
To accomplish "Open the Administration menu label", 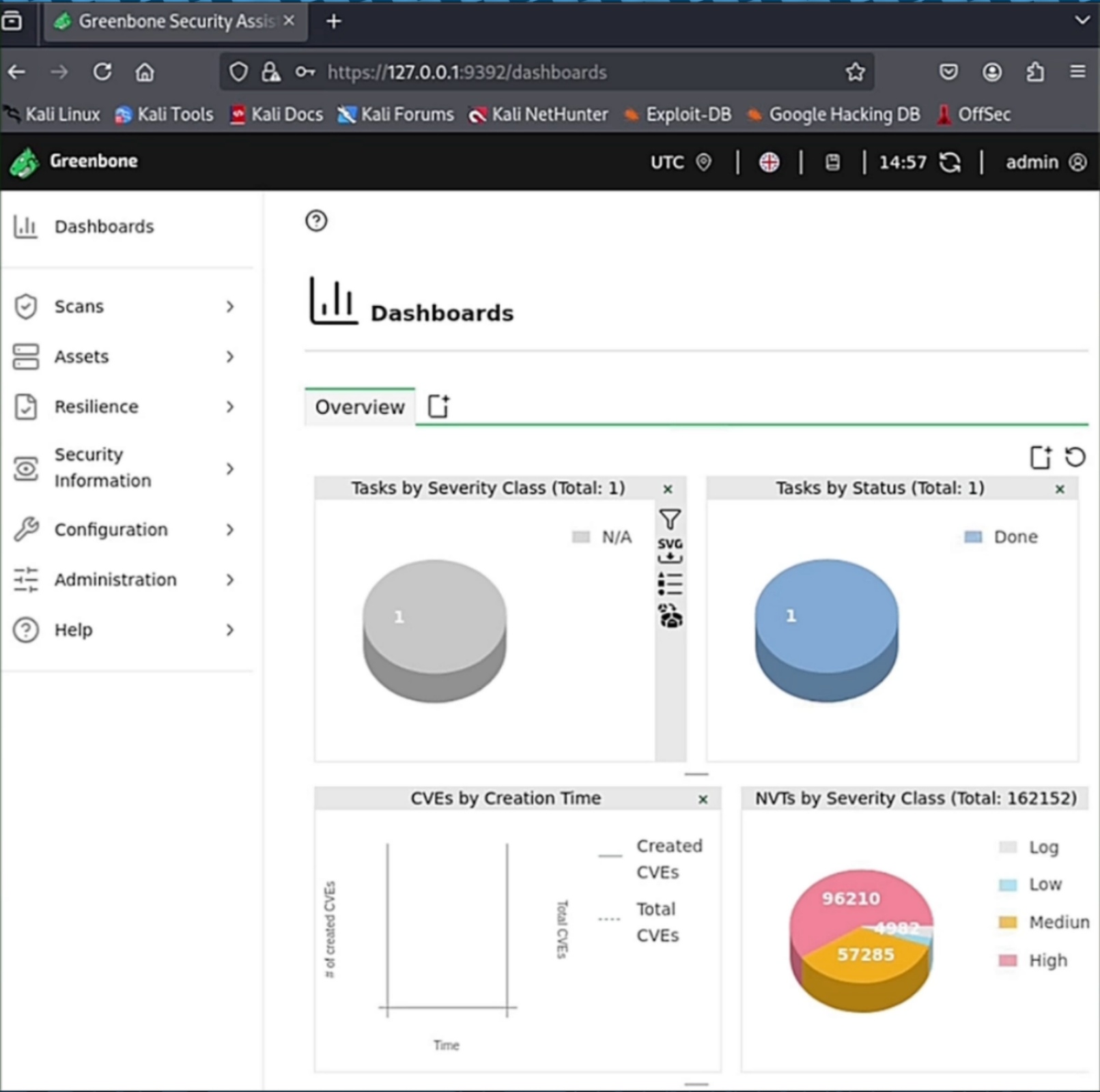I will pos(115,579).
